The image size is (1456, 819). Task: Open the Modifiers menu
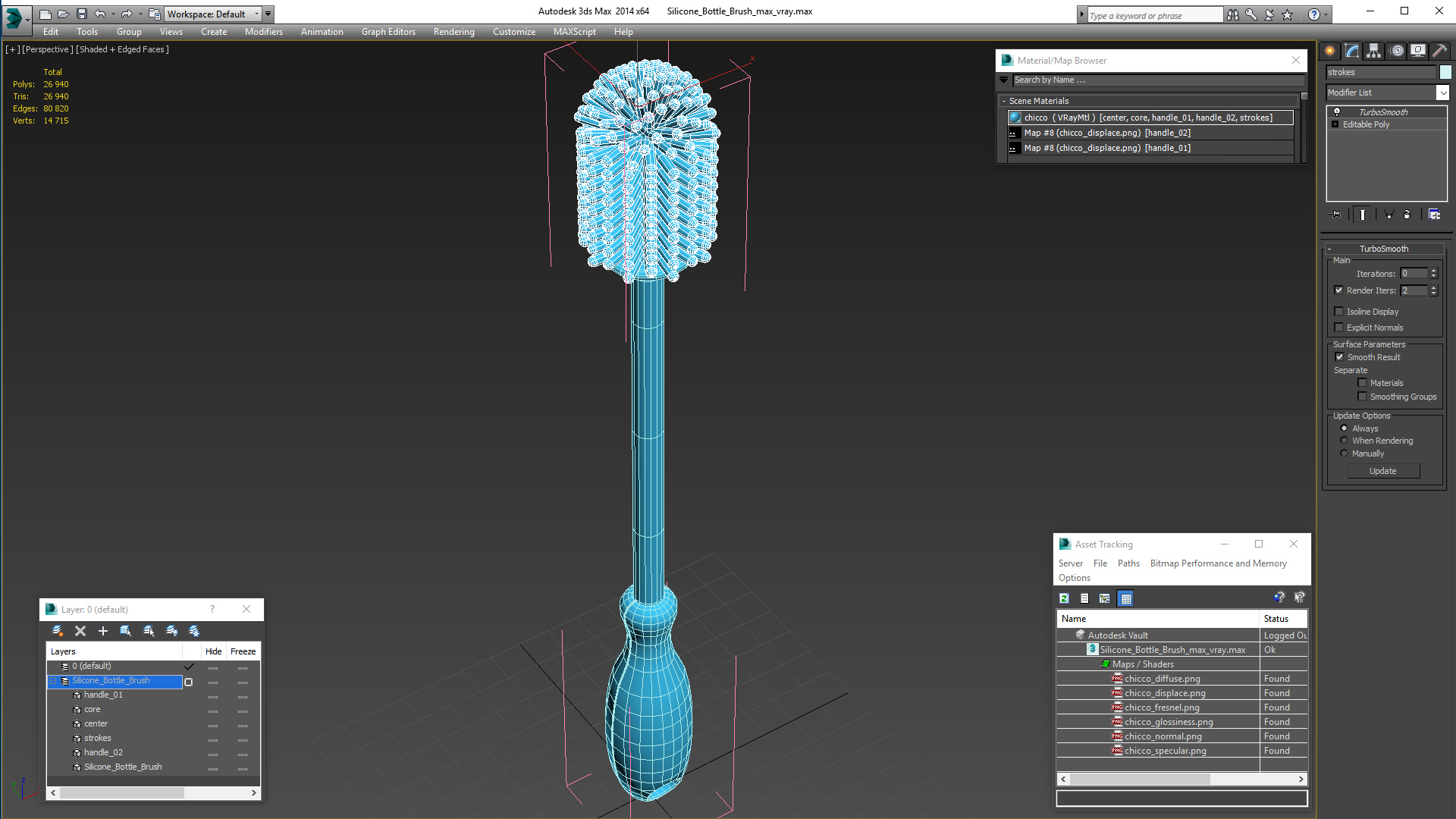pos(264,32)
